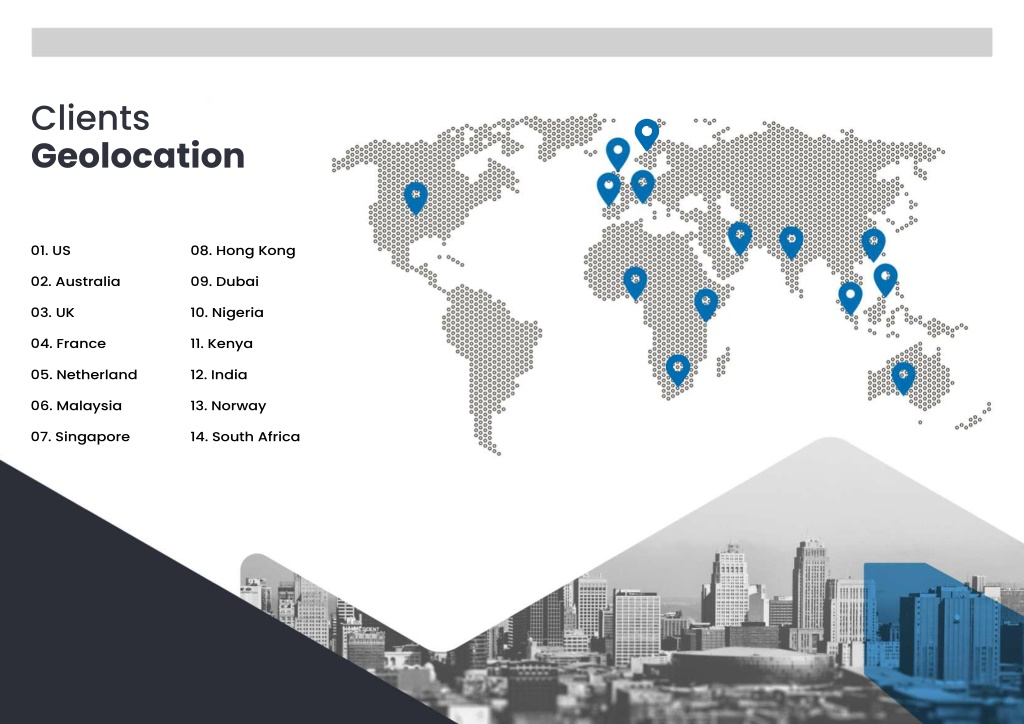Select the "10. Nigeria" entry
The image size is (1024, 724).
227,312
